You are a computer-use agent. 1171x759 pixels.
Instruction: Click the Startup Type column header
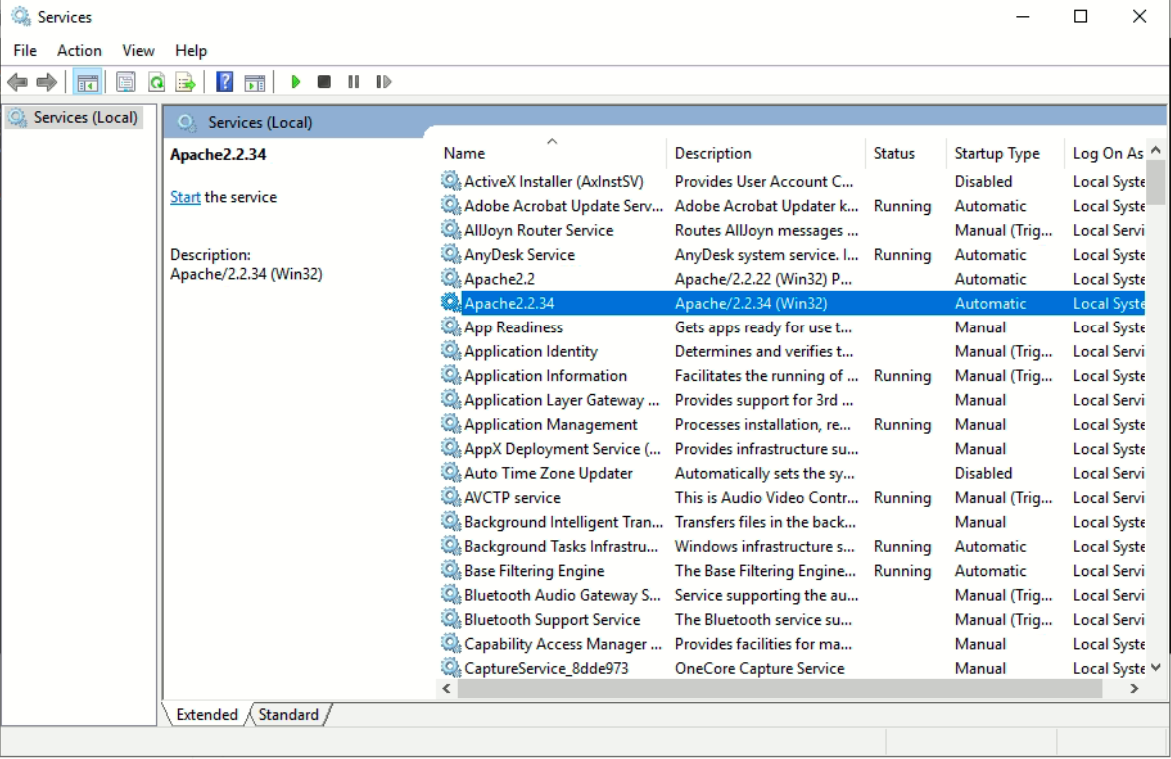[997, 153]
